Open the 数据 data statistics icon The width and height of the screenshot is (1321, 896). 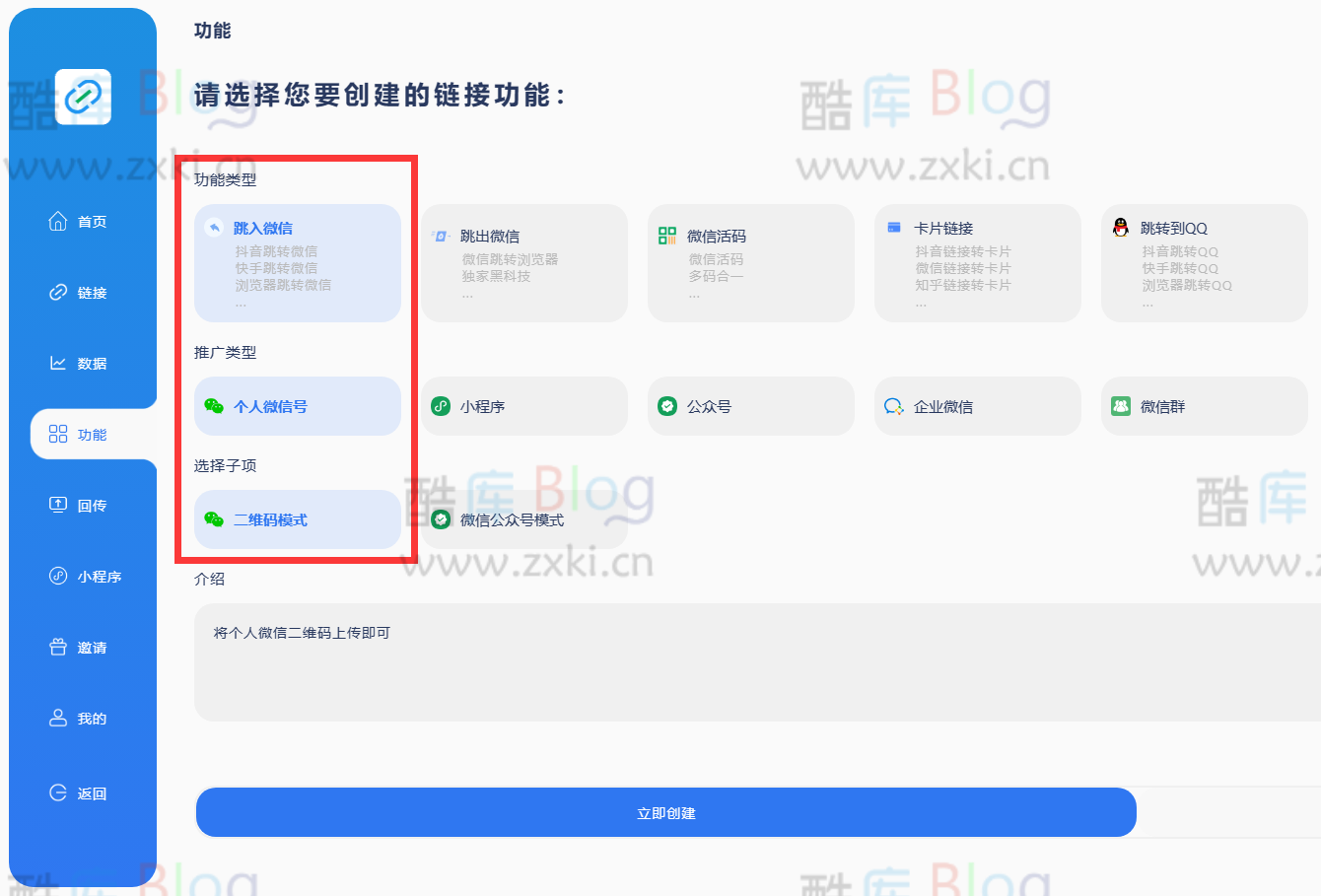(82, 363)
